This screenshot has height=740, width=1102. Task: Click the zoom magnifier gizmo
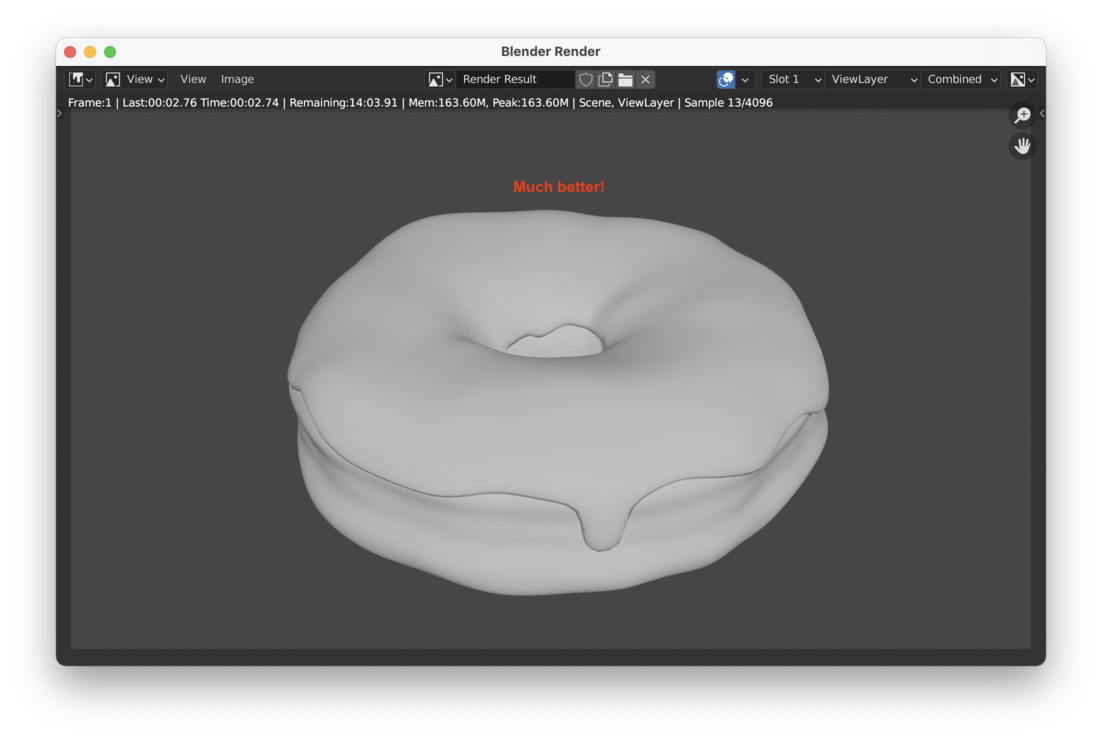(1022, 116)
